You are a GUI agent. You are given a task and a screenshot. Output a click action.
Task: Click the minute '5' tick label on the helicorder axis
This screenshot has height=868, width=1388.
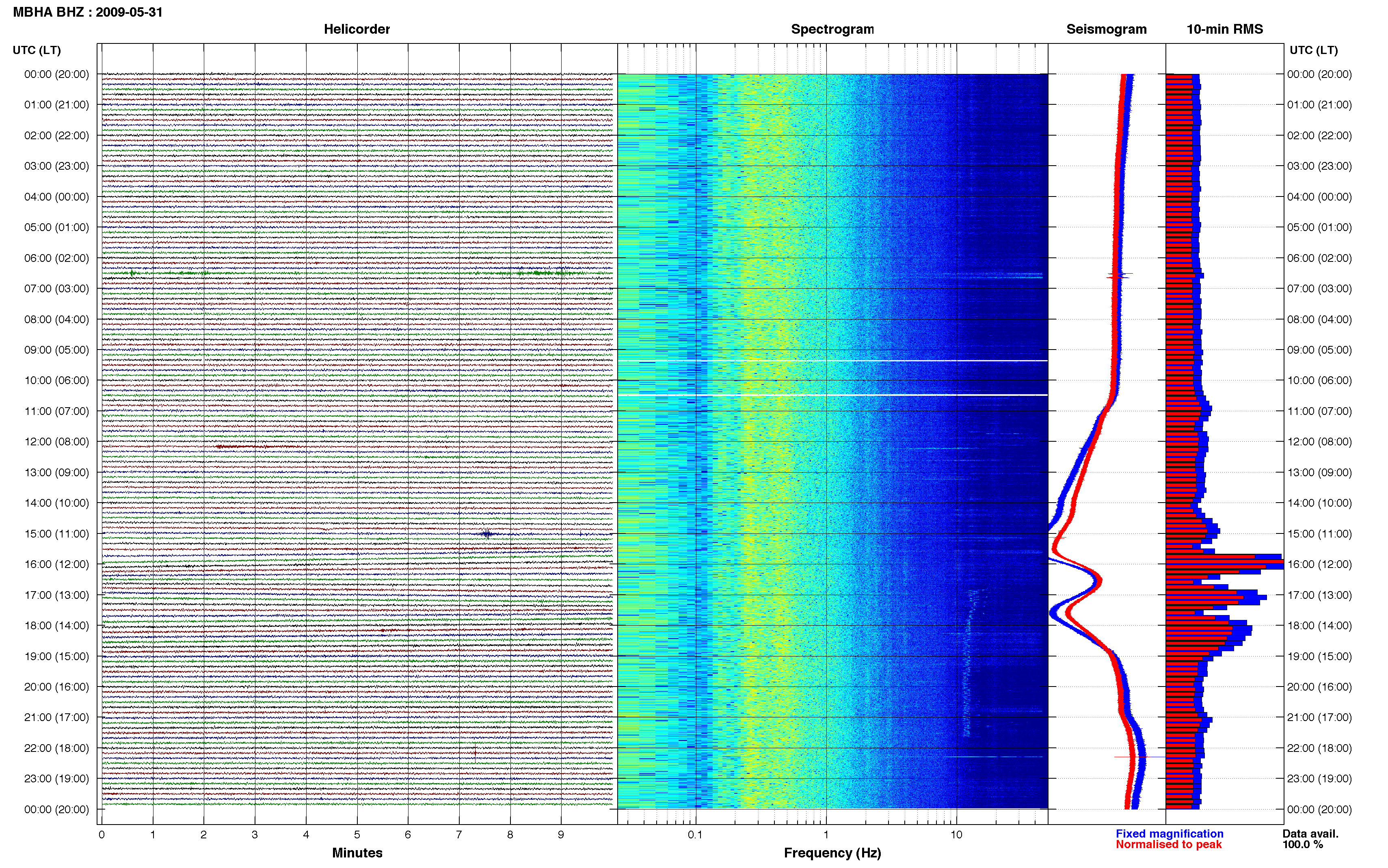click(x=357, y=835)
